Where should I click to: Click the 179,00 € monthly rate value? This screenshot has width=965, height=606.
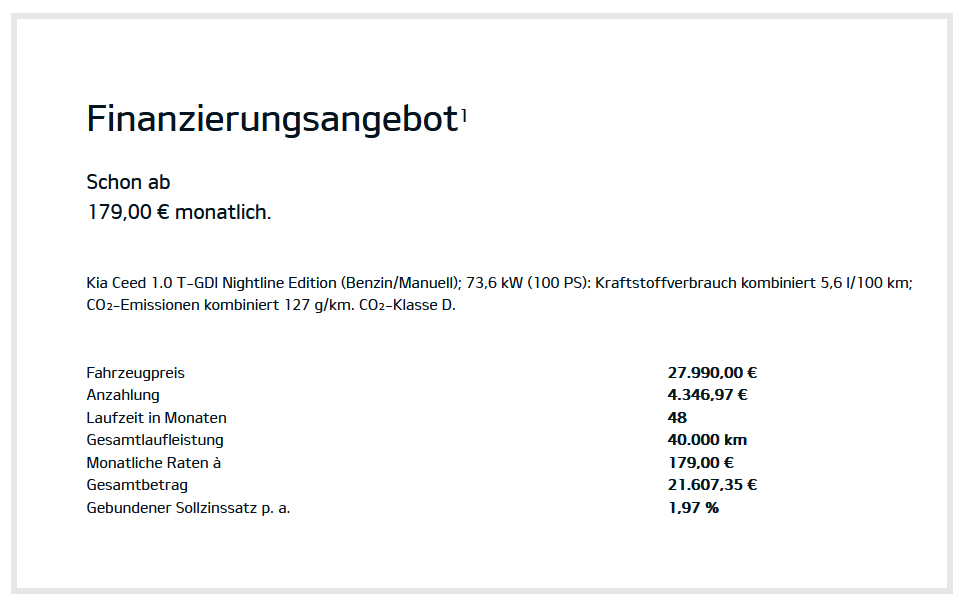point(701,463)
